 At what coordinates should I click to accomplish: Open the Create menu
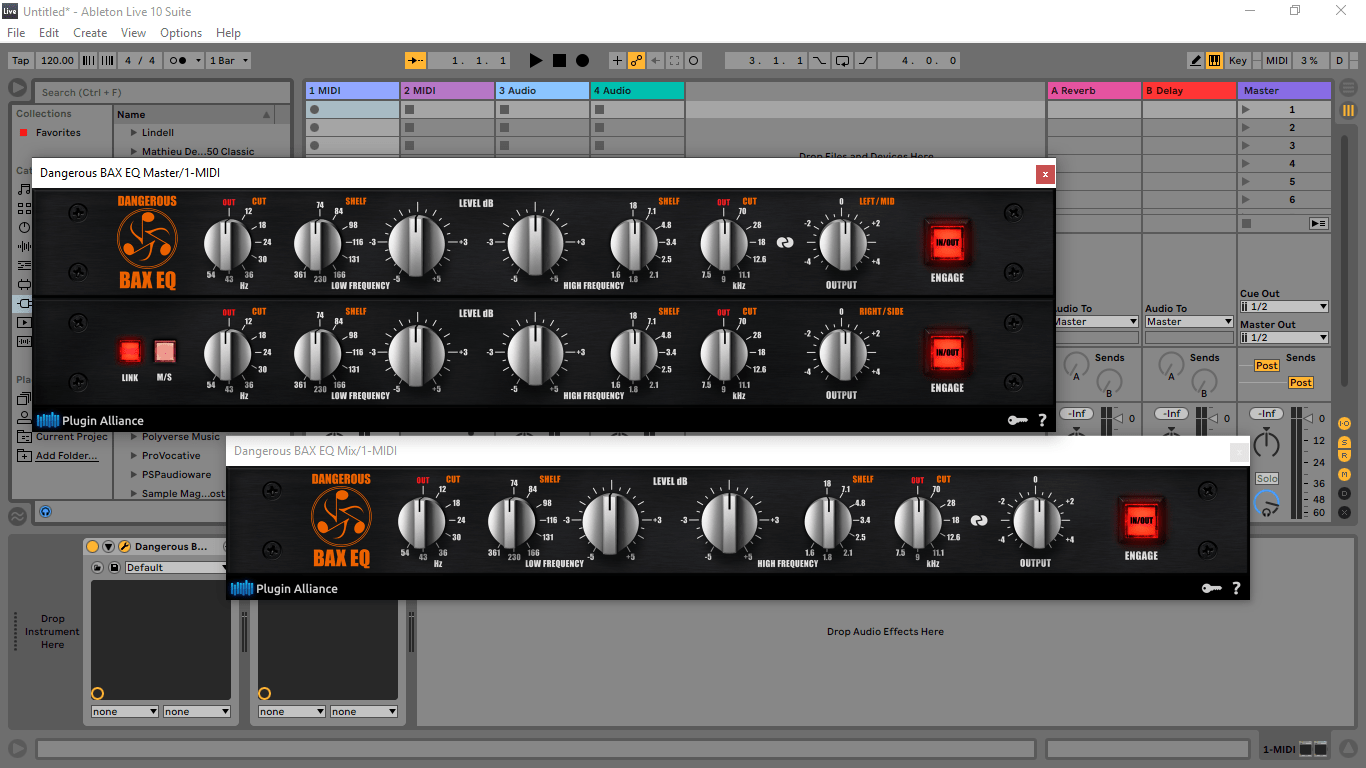[90, 33]
